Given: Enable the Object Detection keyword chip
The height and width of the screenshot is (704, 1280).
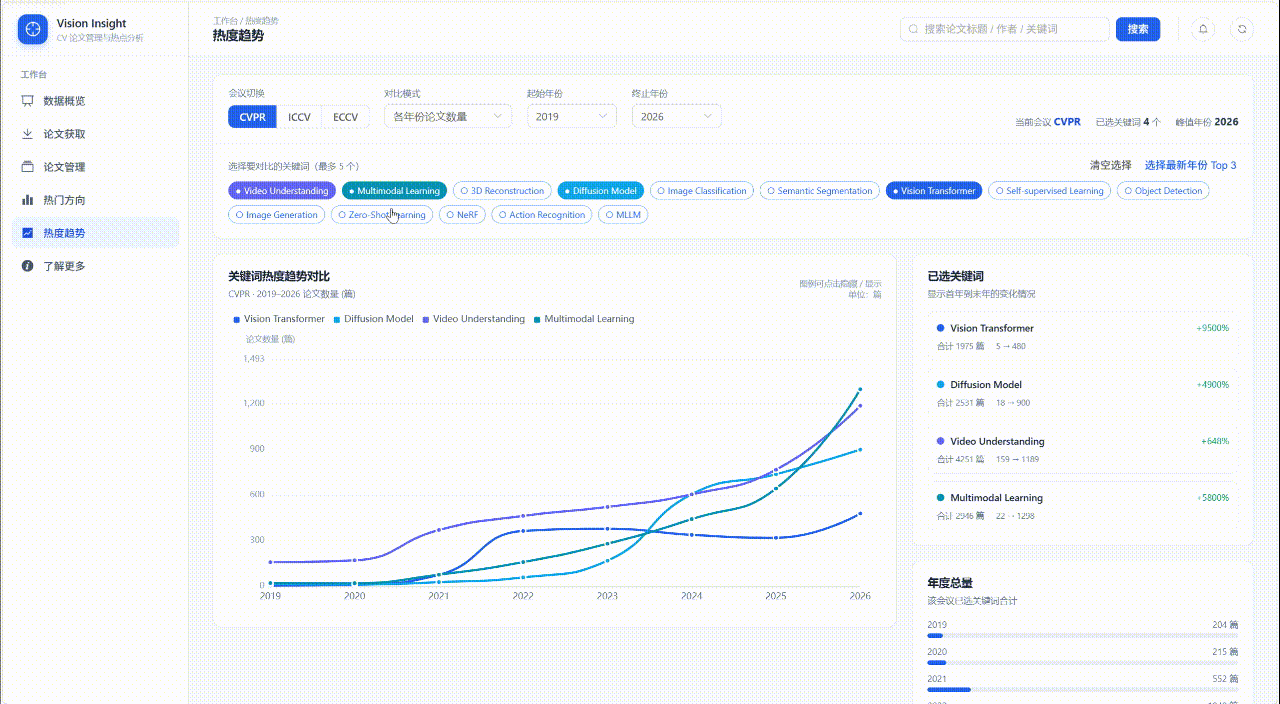Looking at the screenshot, I should click(1163, 191).
